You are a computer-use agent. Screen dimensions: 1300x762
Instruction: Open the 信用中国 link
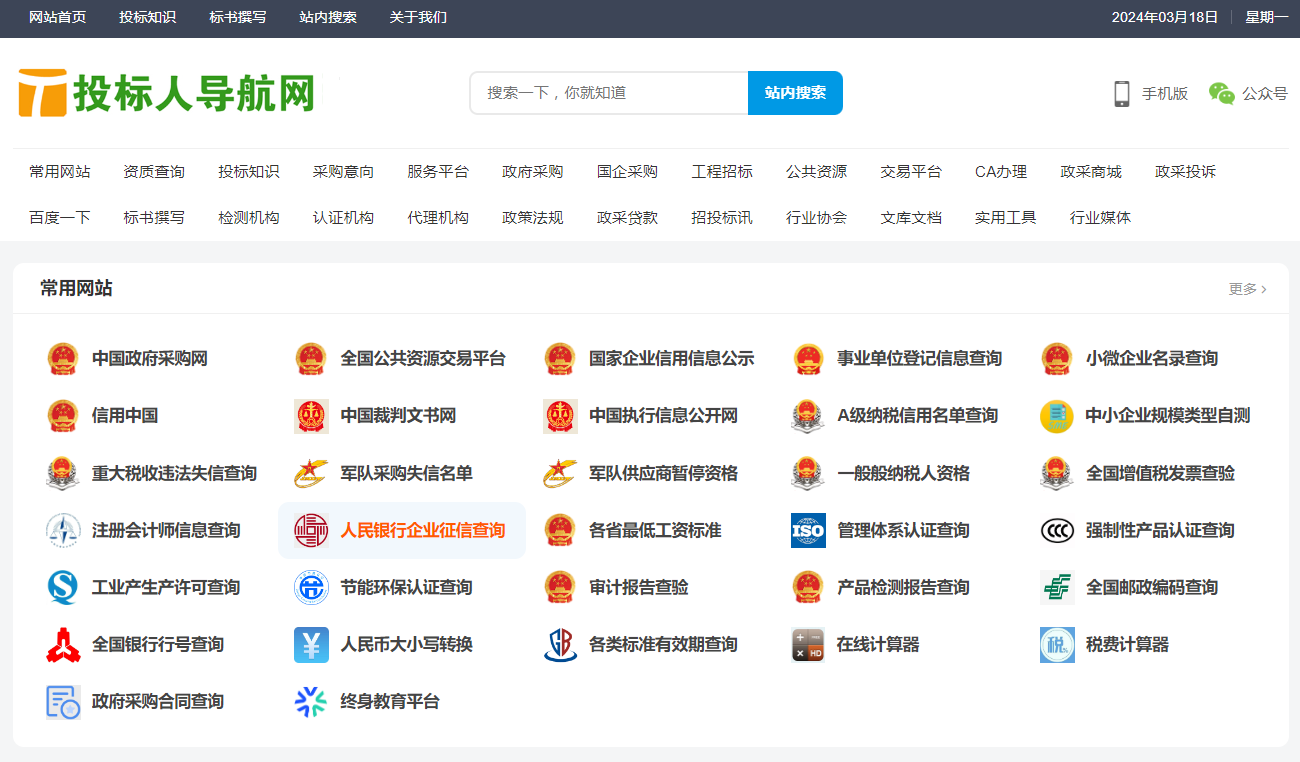point(125,416)
